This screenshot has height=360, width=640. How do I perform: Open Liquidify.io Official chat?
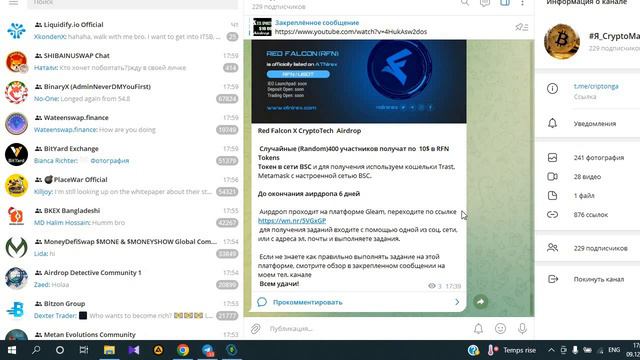pyautogui.click(x=122, y=31)
